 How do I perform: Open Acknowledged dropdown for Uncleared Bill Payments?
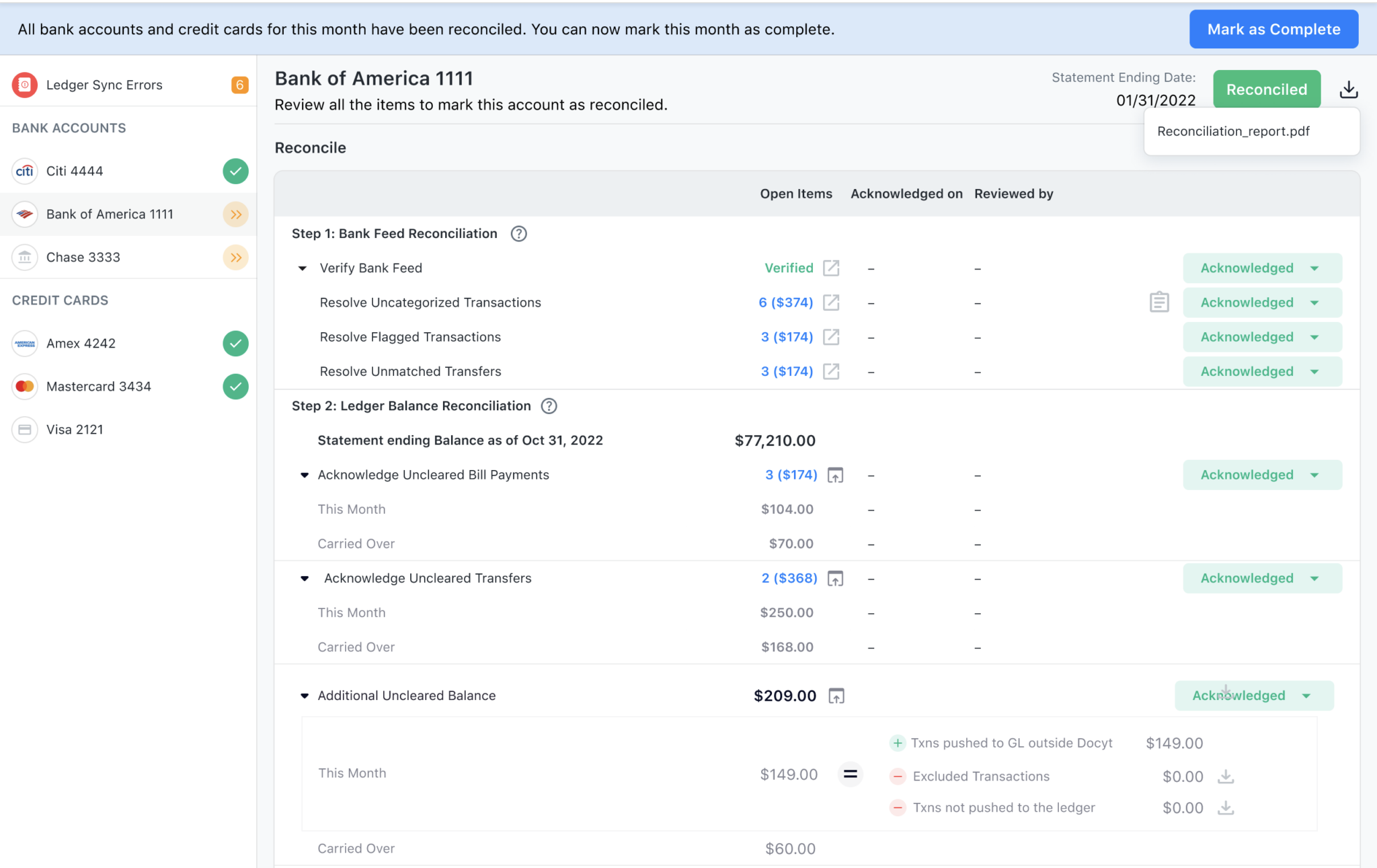coord(1262,475)
